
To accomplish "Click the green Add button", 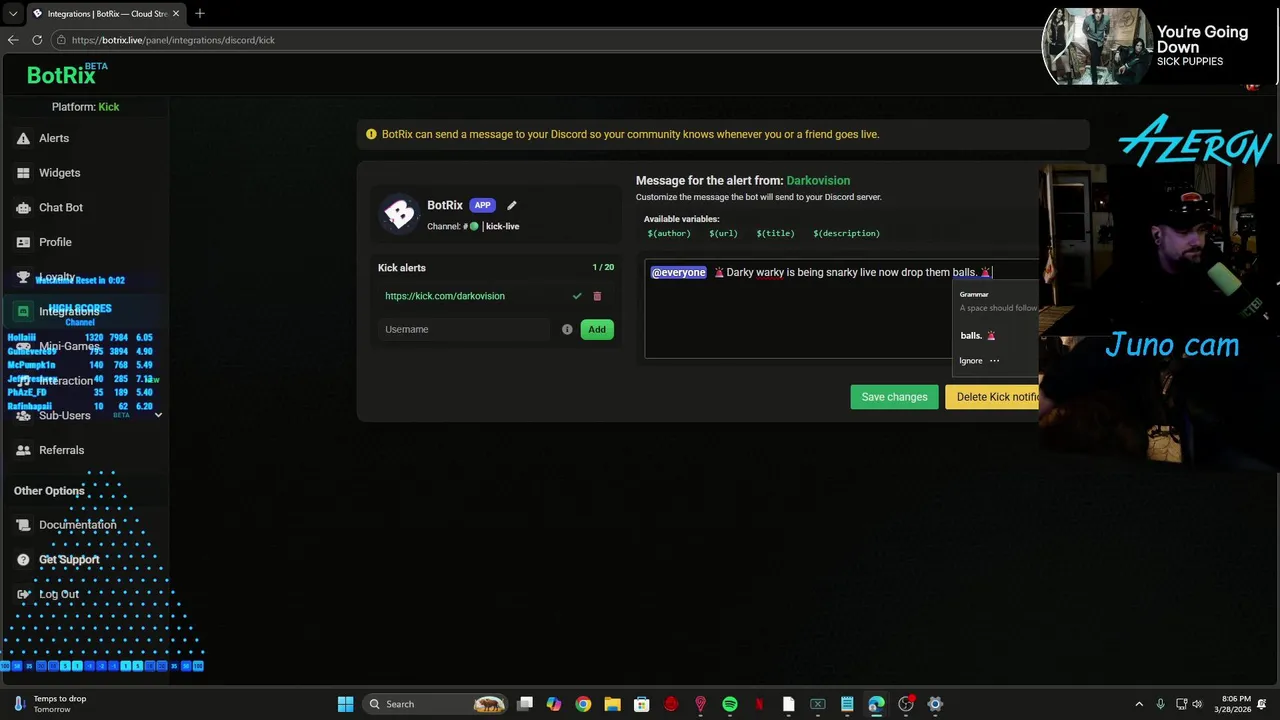I will pos(597,329).
